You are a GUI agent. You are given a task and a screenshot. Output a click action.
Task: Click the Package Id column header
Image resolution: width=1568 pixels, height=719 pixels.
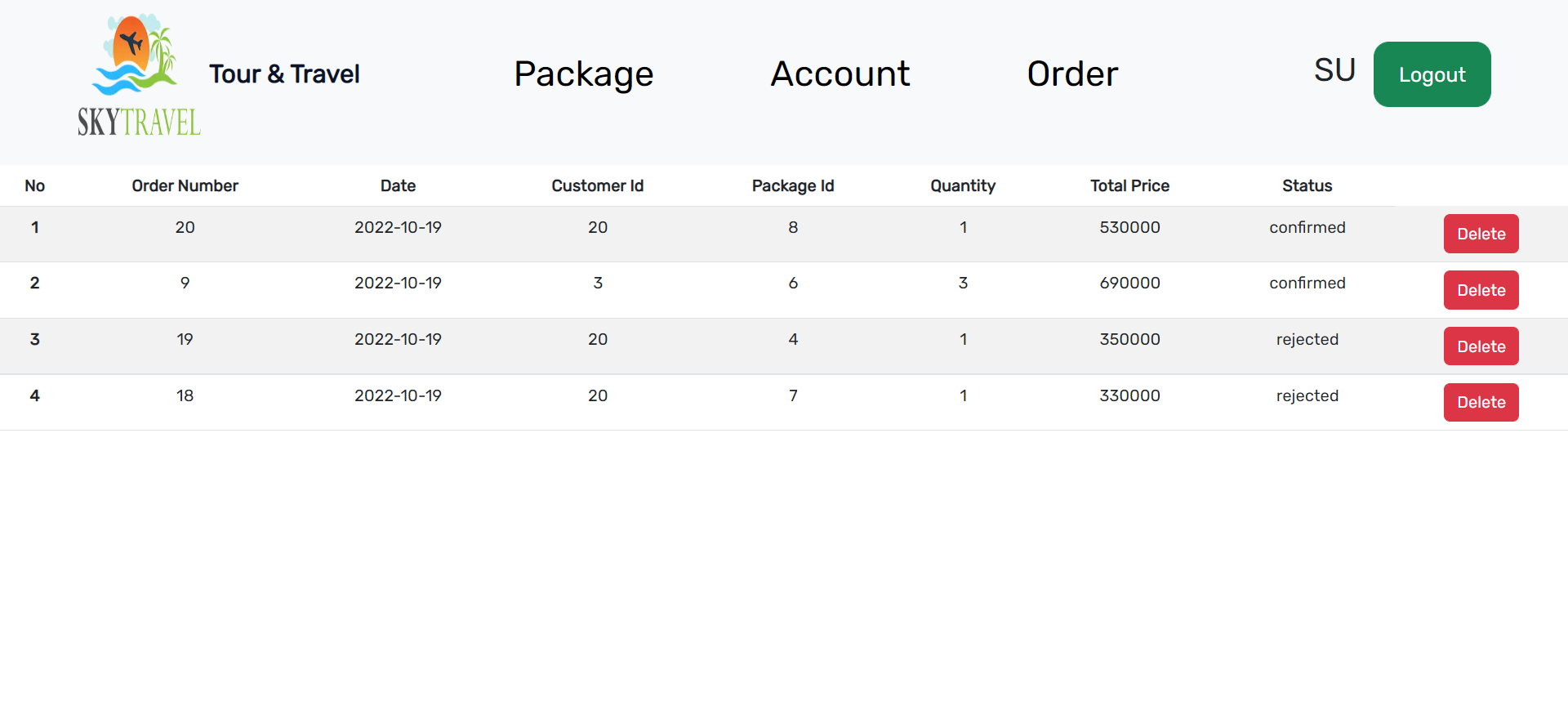point(793,185)
